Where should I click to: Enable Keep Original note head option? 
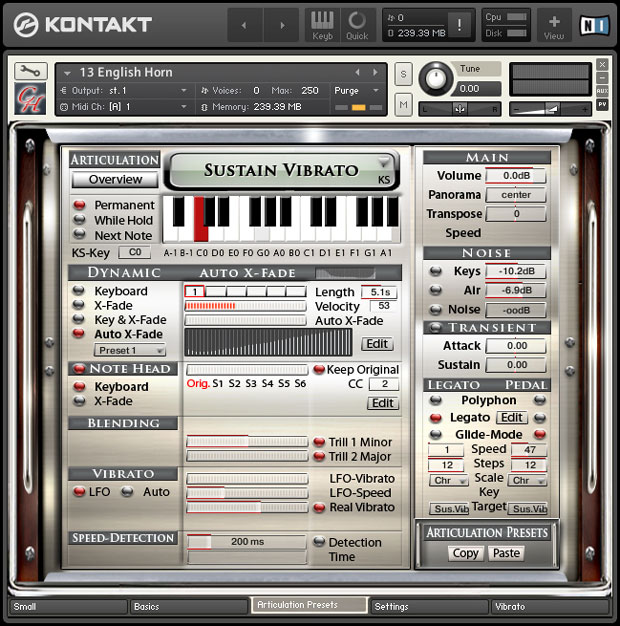tap(319, 369)
